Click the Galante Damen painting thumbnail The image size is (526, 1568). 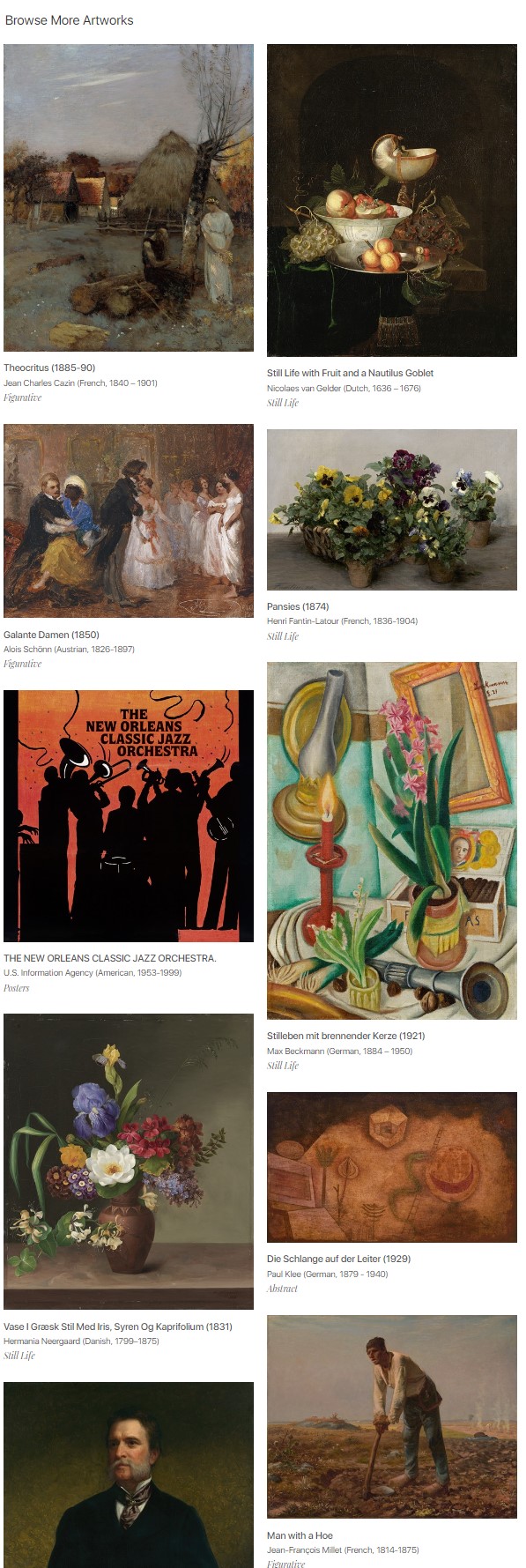point(129,521)
